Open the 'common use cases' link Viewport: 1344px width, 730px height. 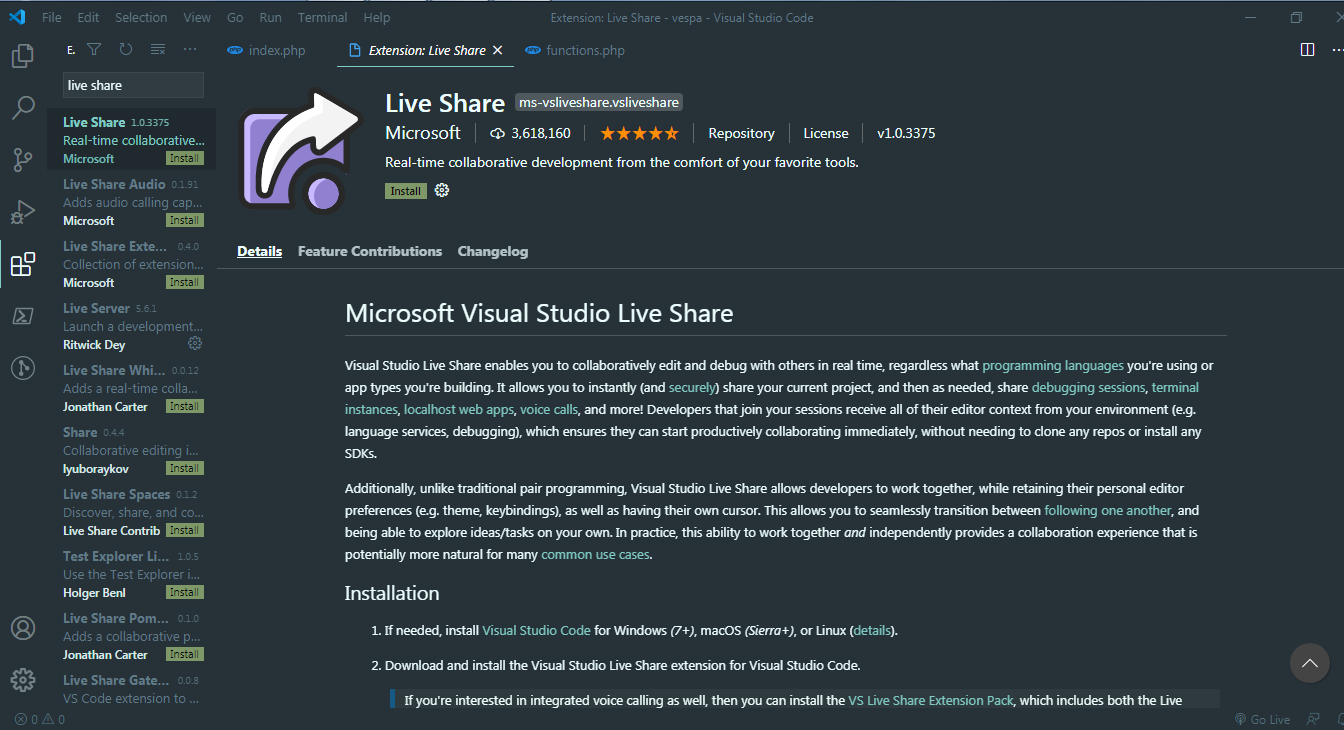(595, 554)
